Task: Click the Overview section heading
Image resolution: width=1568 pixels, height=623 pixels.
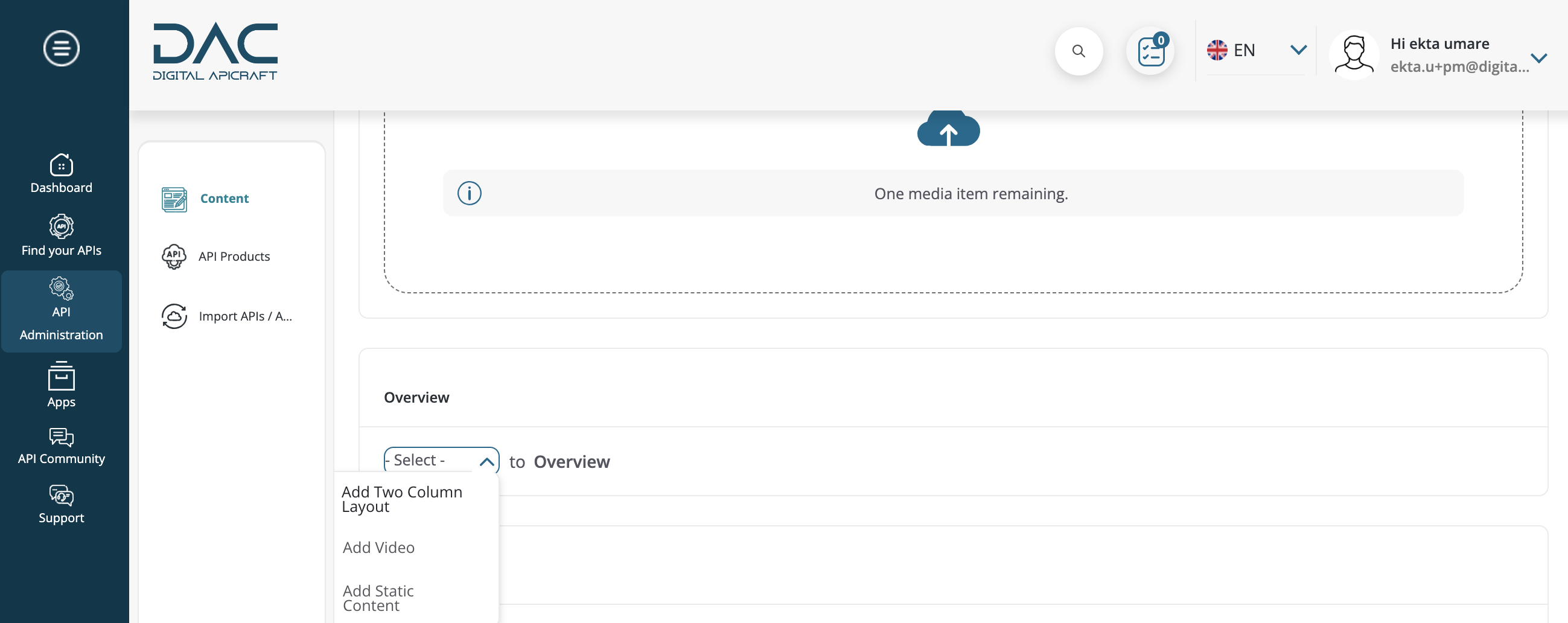Action: click(416, 397)
